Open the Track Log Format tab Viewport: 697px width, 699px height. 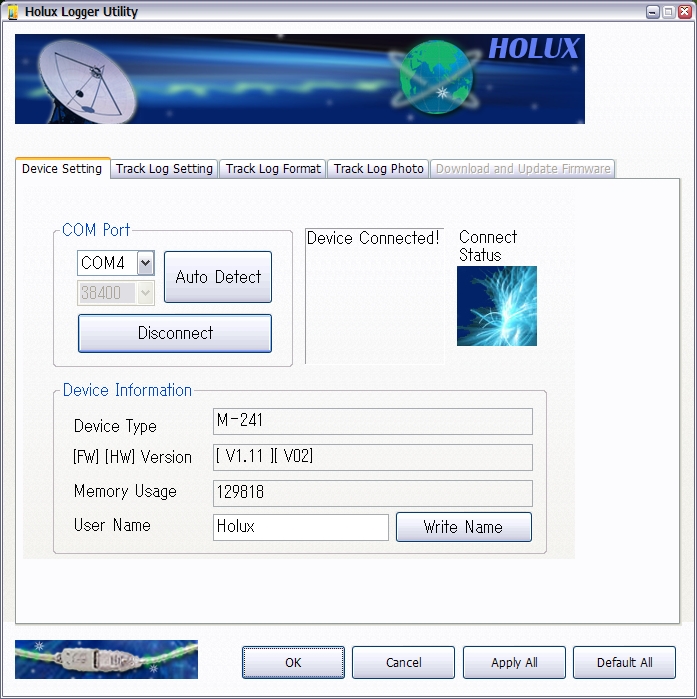pos(273,169)
